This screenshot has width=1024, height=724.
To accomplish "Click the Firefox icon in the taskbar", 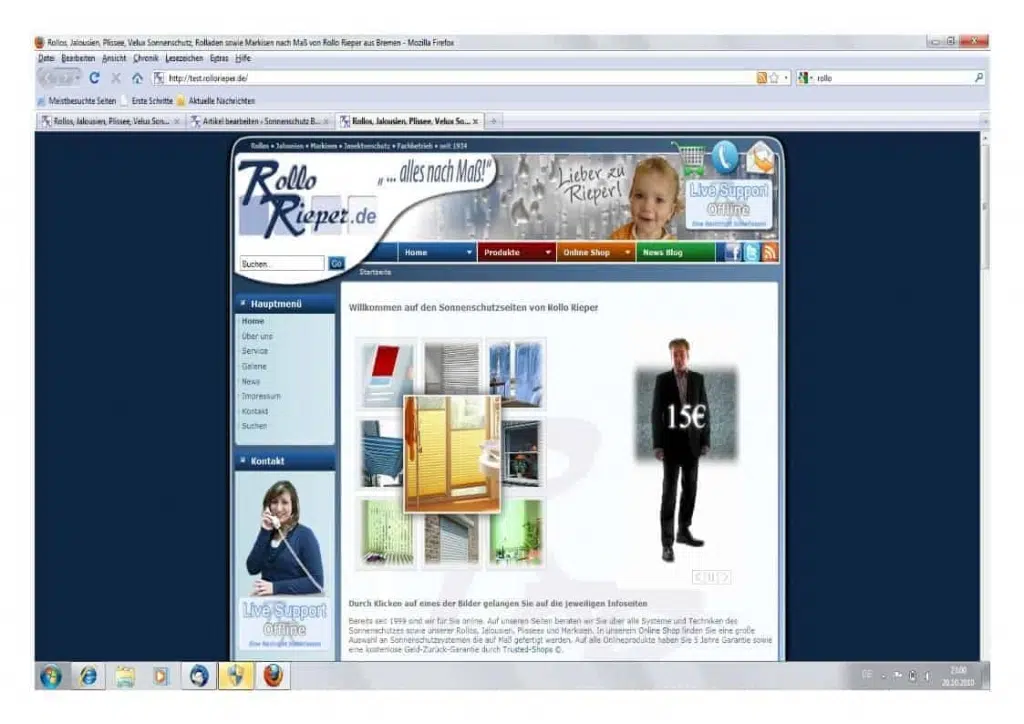I will coord(273,676).
